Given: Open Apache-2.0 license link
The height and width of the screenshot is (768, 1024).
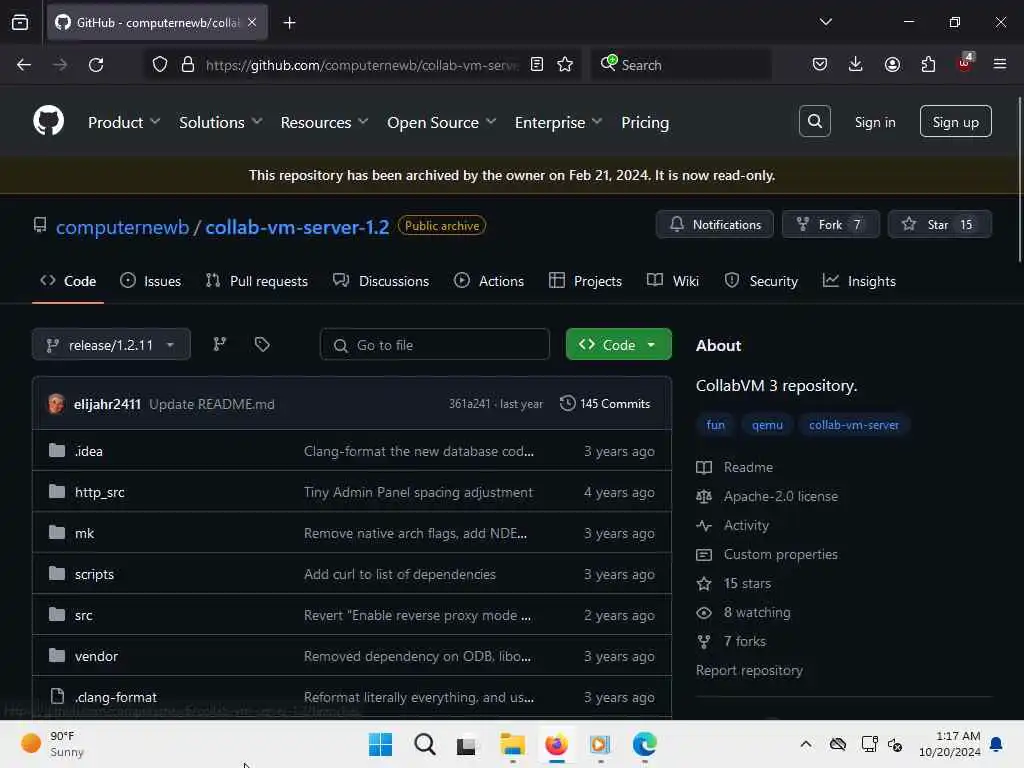Looking at the screenshot, I should 780,496.
